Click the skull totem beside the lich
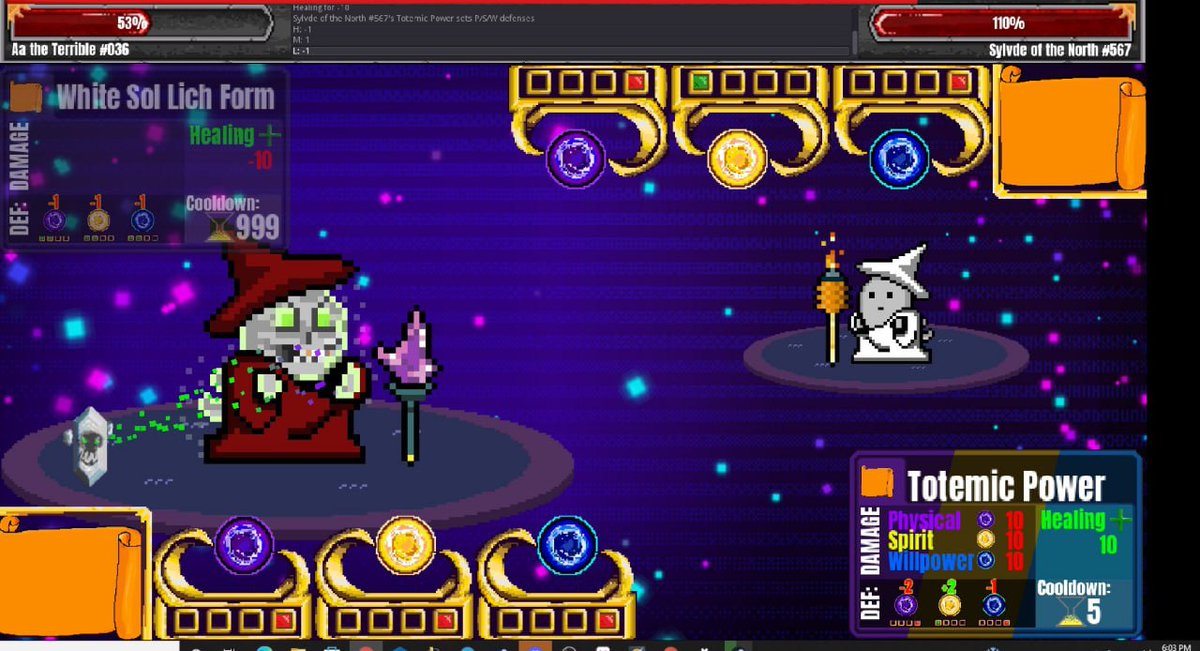This screenshot has width=1200, height=651. click(88, 446)
